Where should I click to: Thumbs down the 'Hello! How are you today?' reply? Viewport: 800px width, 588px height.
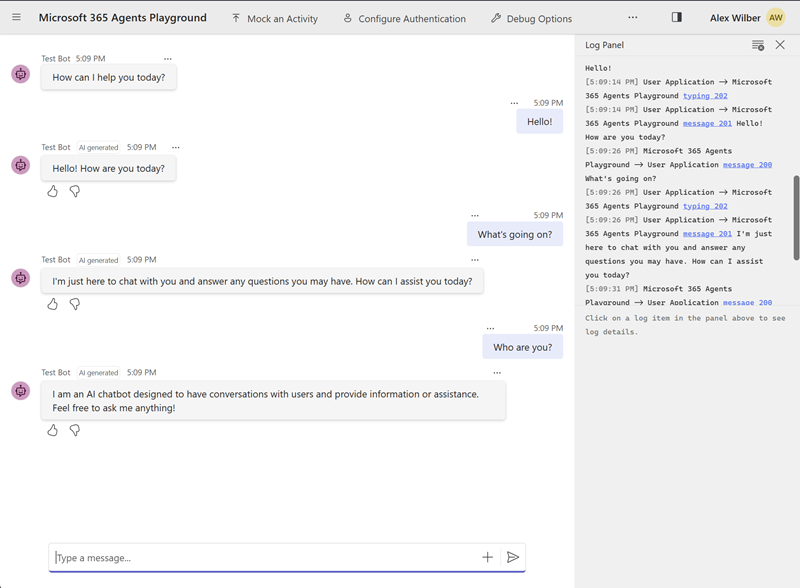click(x=75, y=191)
